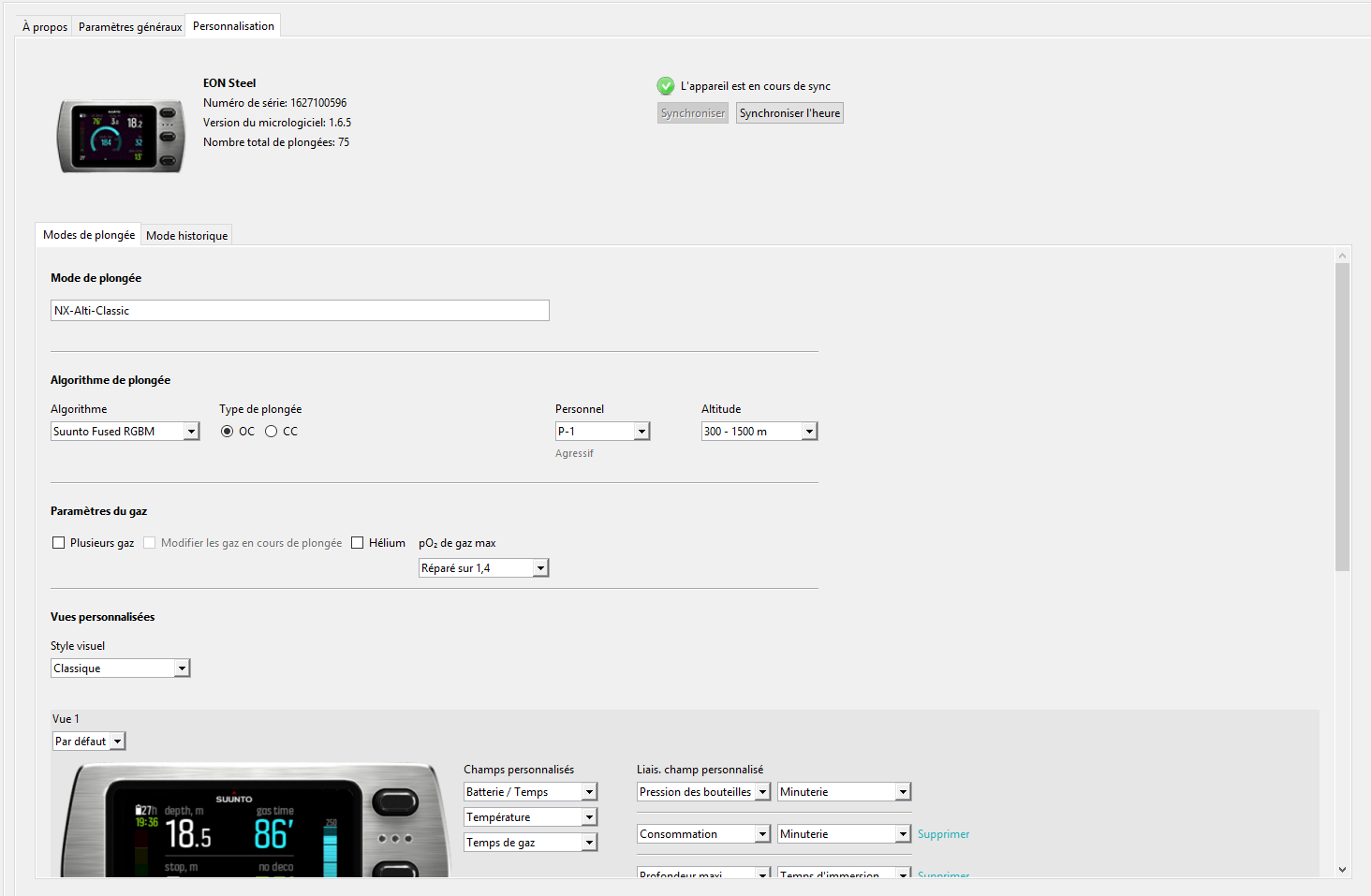Image resolution: width=1371 pixels, height=896 pixels.
Task: Open the Consommation dropdown
Action: (704, 834)
